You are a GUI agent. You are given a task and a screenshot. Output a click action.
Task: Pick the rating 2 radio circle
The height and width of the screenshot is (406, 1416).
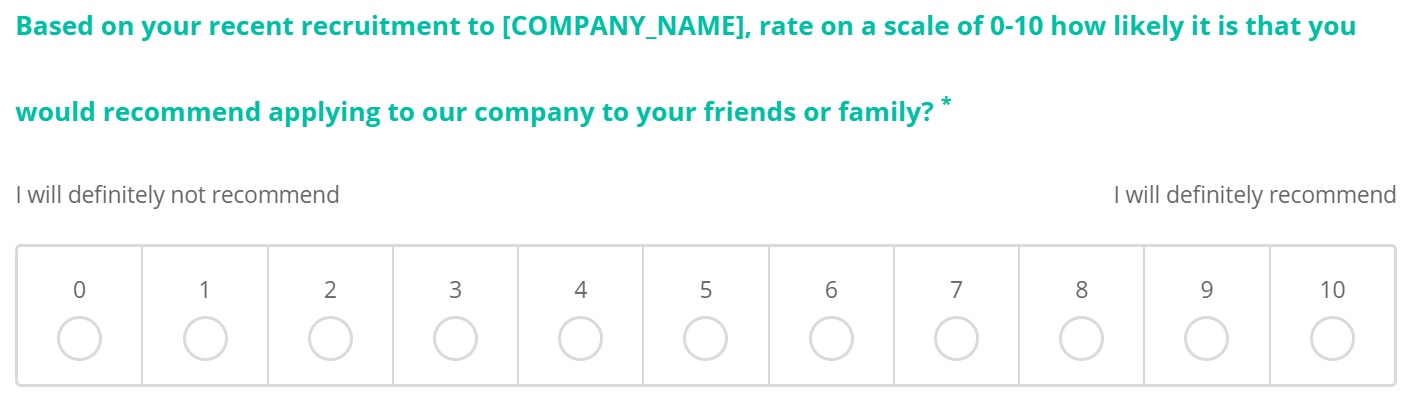coord(330,339)
